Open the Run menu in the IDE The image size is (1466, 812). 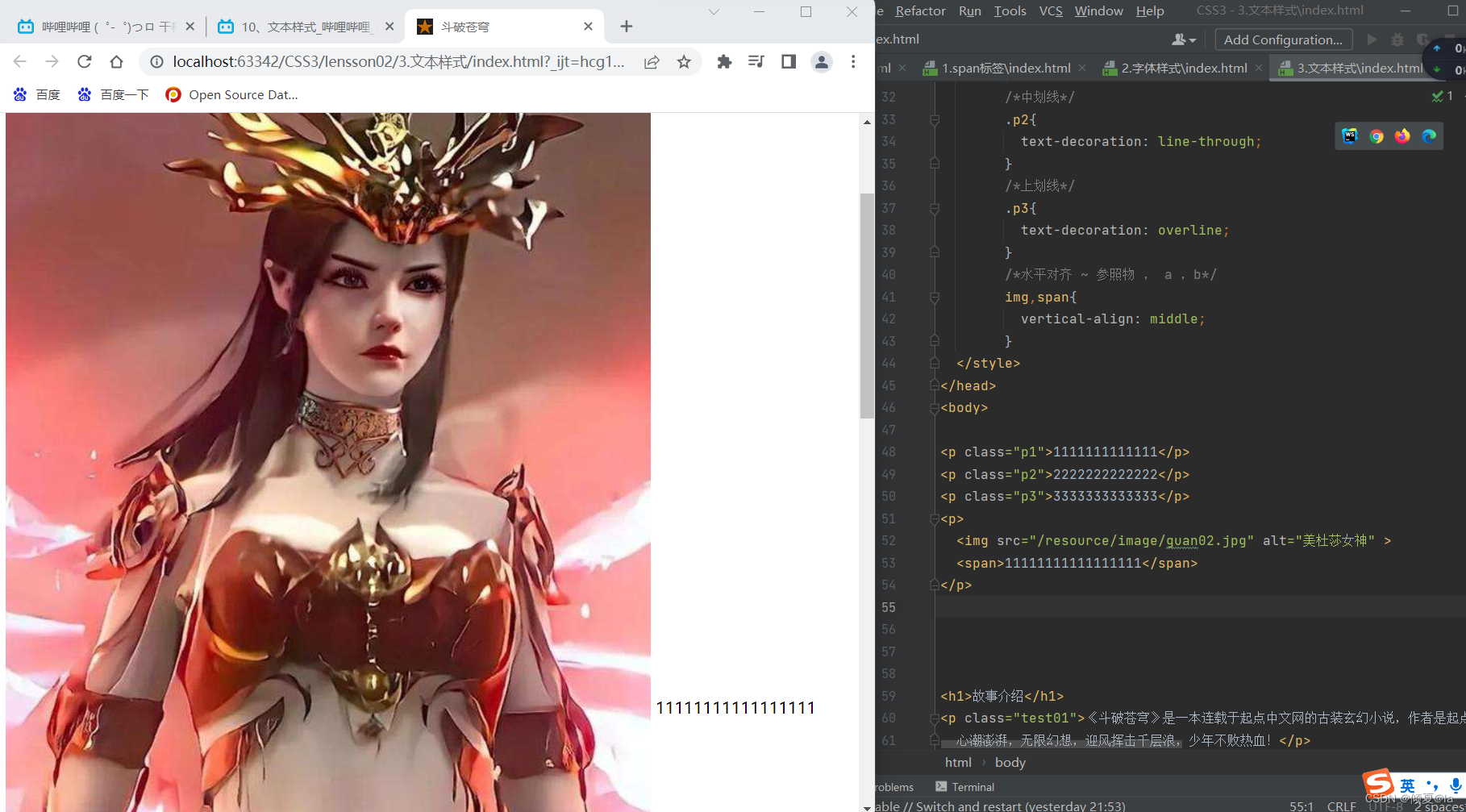(970, 10)
